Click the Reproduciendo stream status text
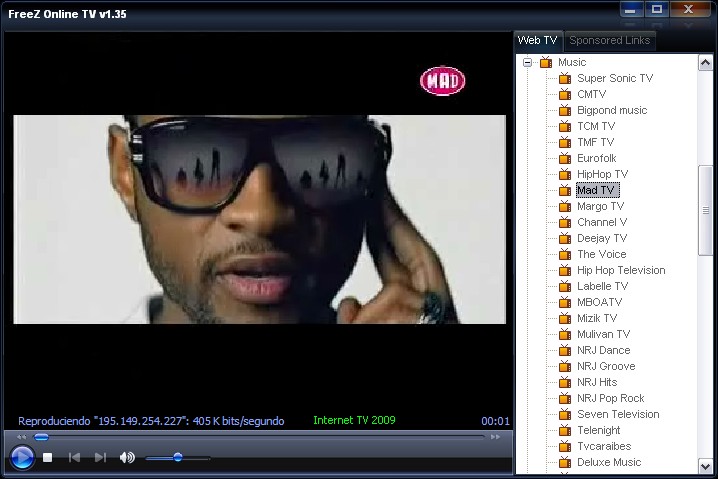The image size is (718, 479). 151,421
